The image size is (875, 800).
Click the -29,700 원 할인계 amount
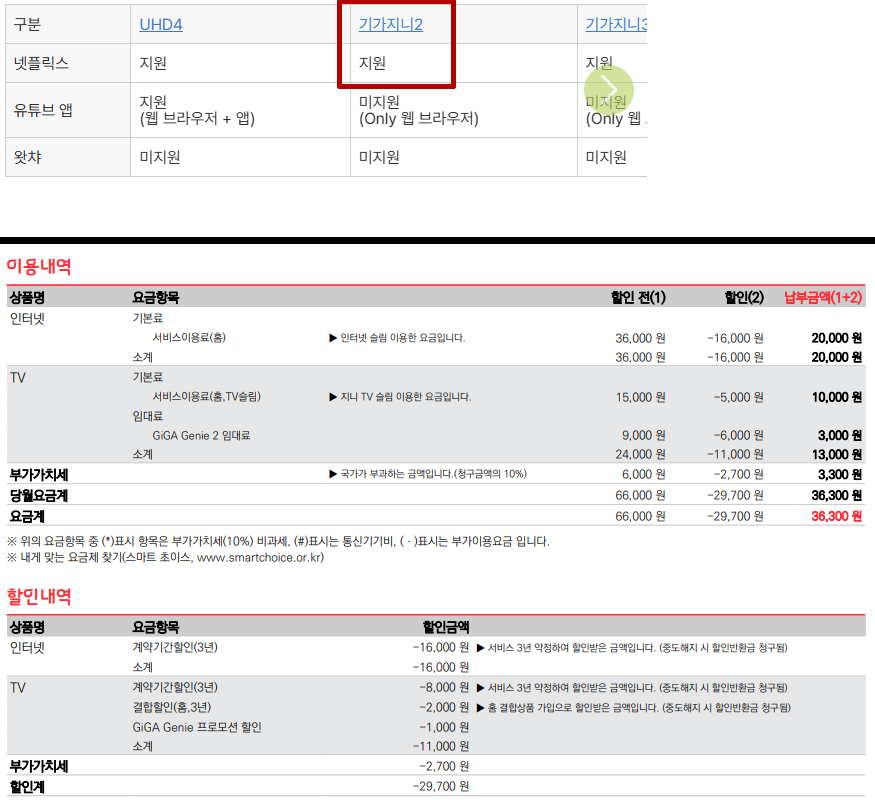(x=440, y=786)
